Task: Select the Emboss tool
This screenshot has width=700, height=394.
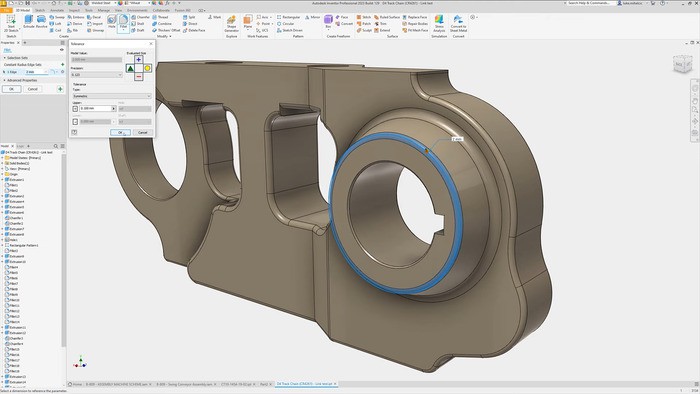Action: pyautogui.click(x=75, y=17)
